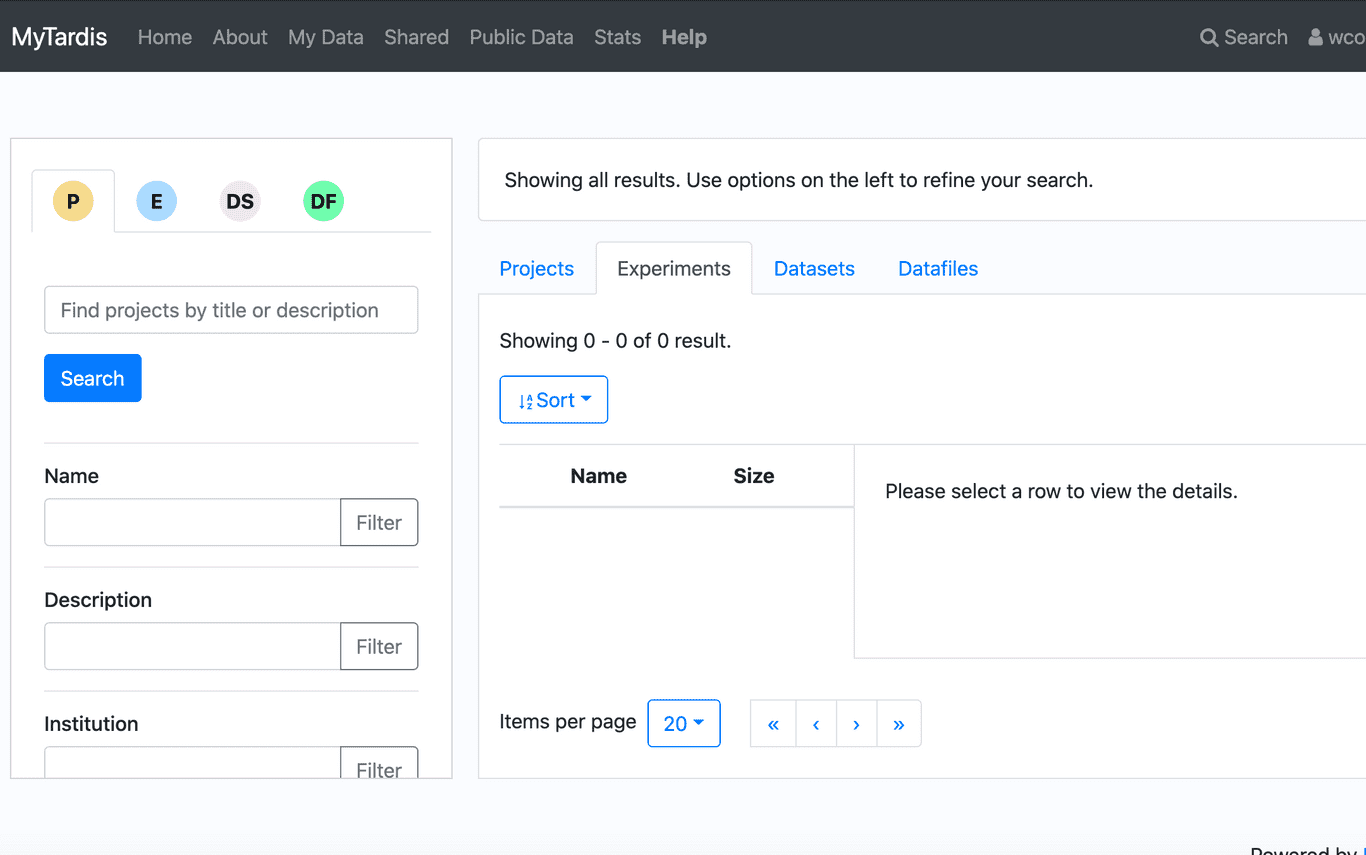The height and width of the screenshot is (855, 1366).
Task: Switch to the Projects results tab
Action: pyautogui.click(x=537, y=268)
